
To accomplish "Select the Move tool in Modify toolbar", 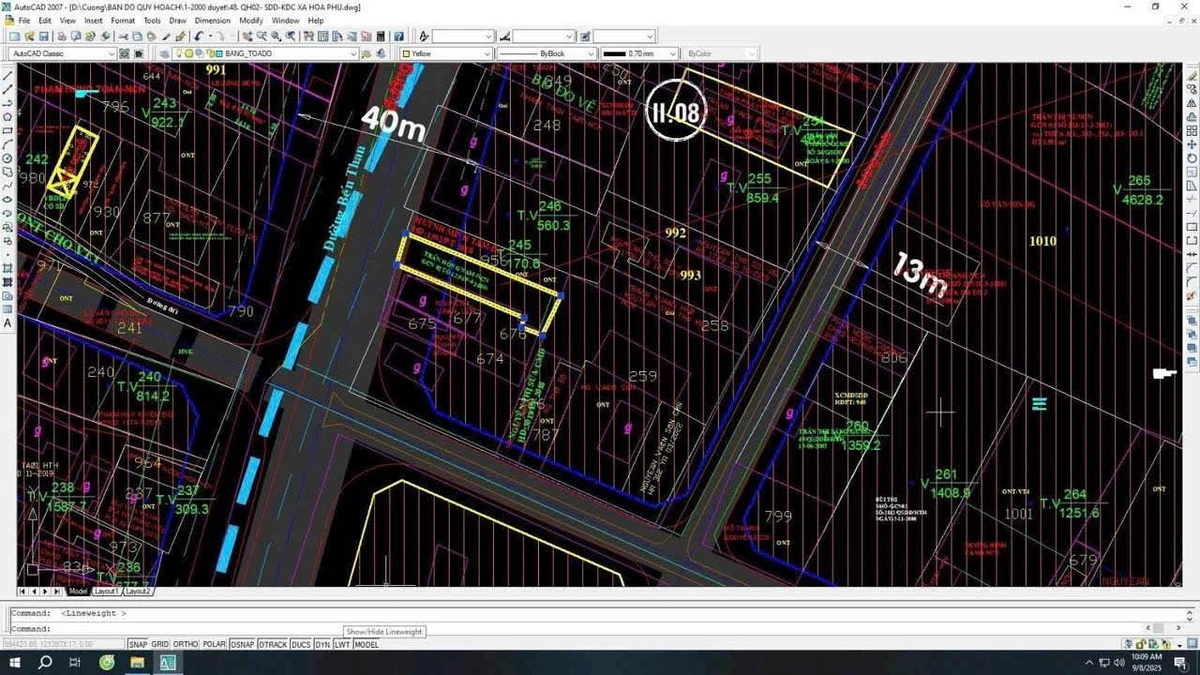I will (1192, 145).
